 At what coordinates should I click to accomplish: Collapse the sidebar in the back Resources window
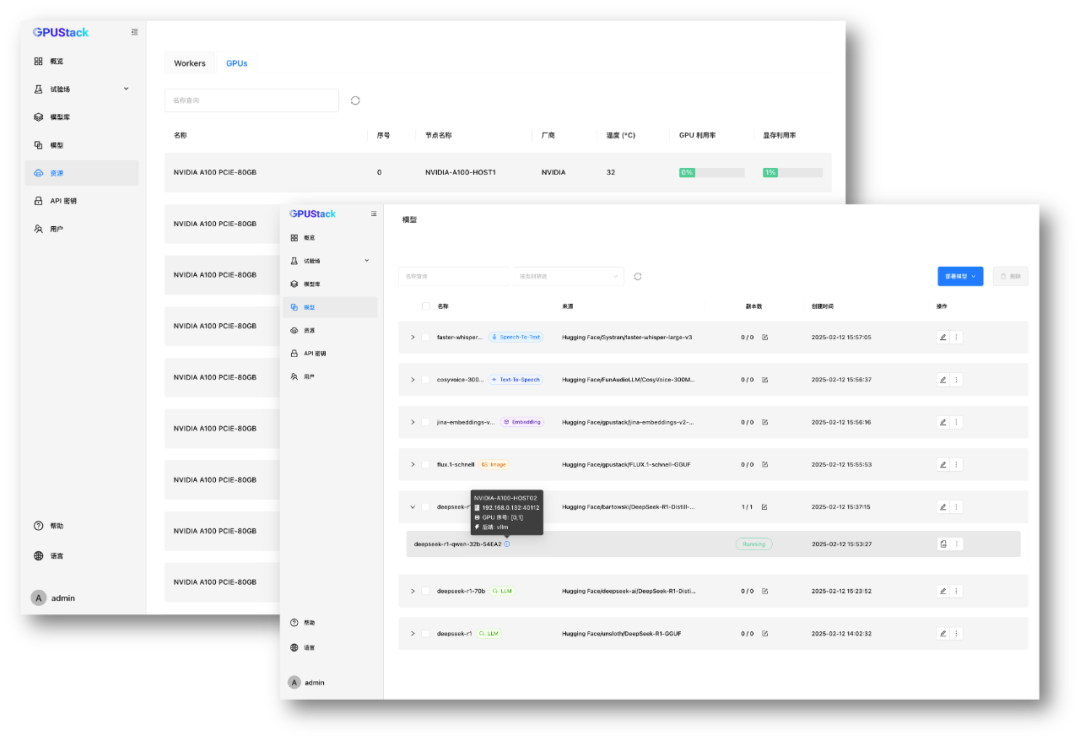pyautogui.click(x=134, y=32)
